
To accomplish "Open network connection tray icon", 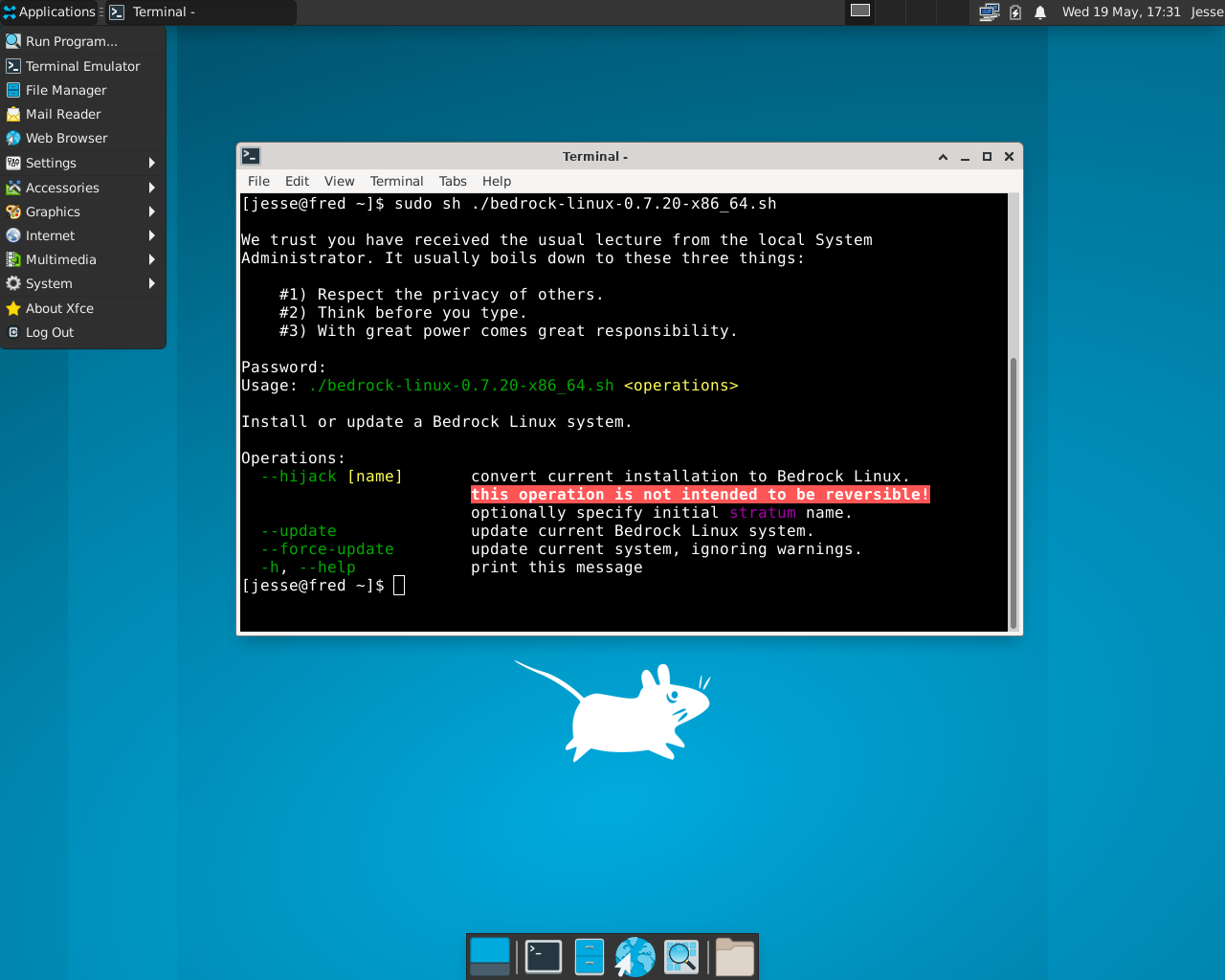I will pyautogui.click(x=990, y=11).
